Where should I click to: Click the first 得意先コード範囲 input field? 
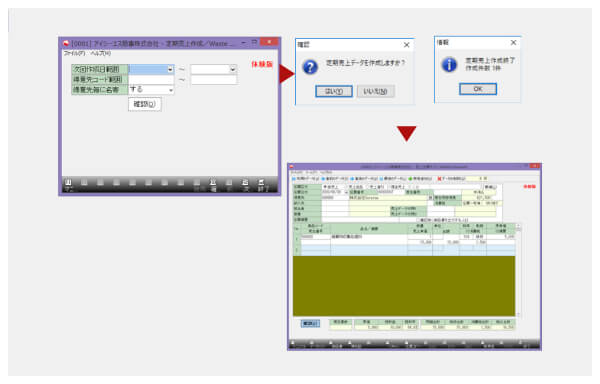pyautogui.click(x=151, y=80)
